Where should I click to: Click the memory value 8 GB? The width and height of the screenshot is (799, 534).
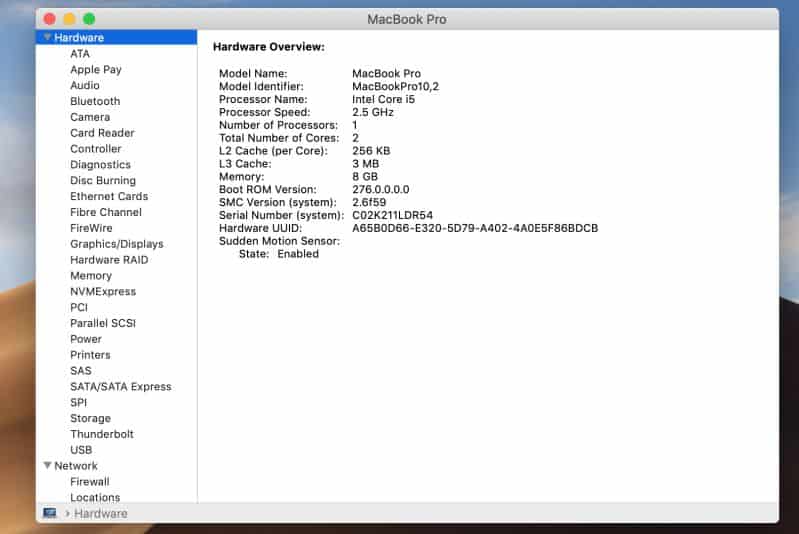pyautogui.click(x=365, y=176)
